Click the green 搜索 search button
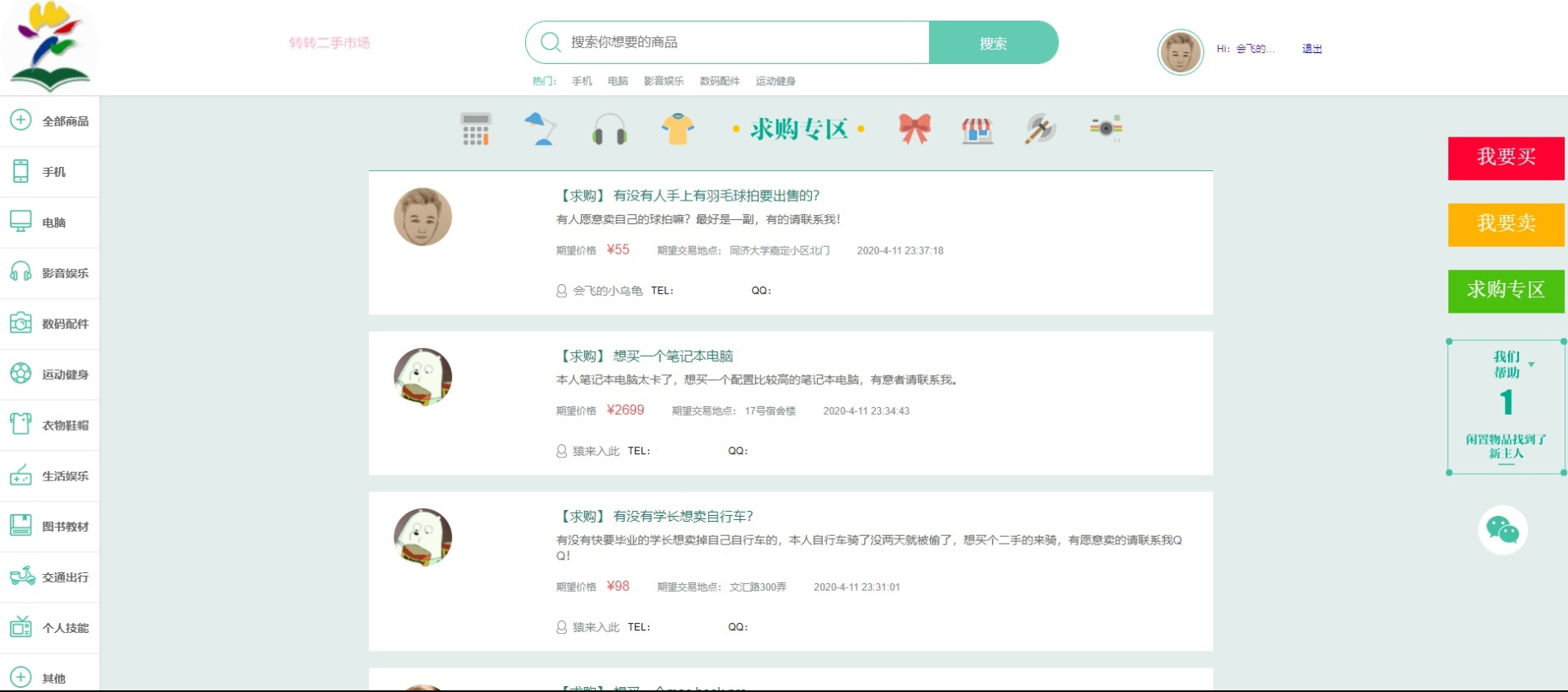This screenshot has height=692, width=1568. (x=993, y=42)
